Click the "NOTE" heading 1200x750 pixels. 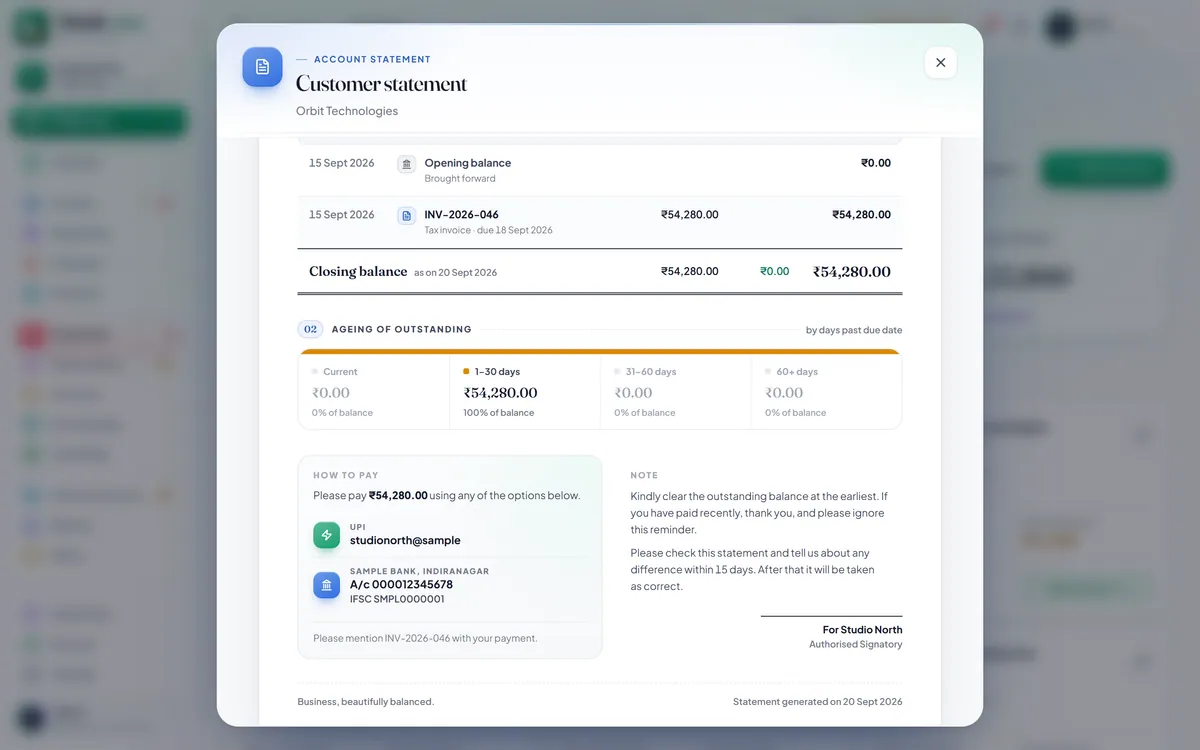point(645,476)
